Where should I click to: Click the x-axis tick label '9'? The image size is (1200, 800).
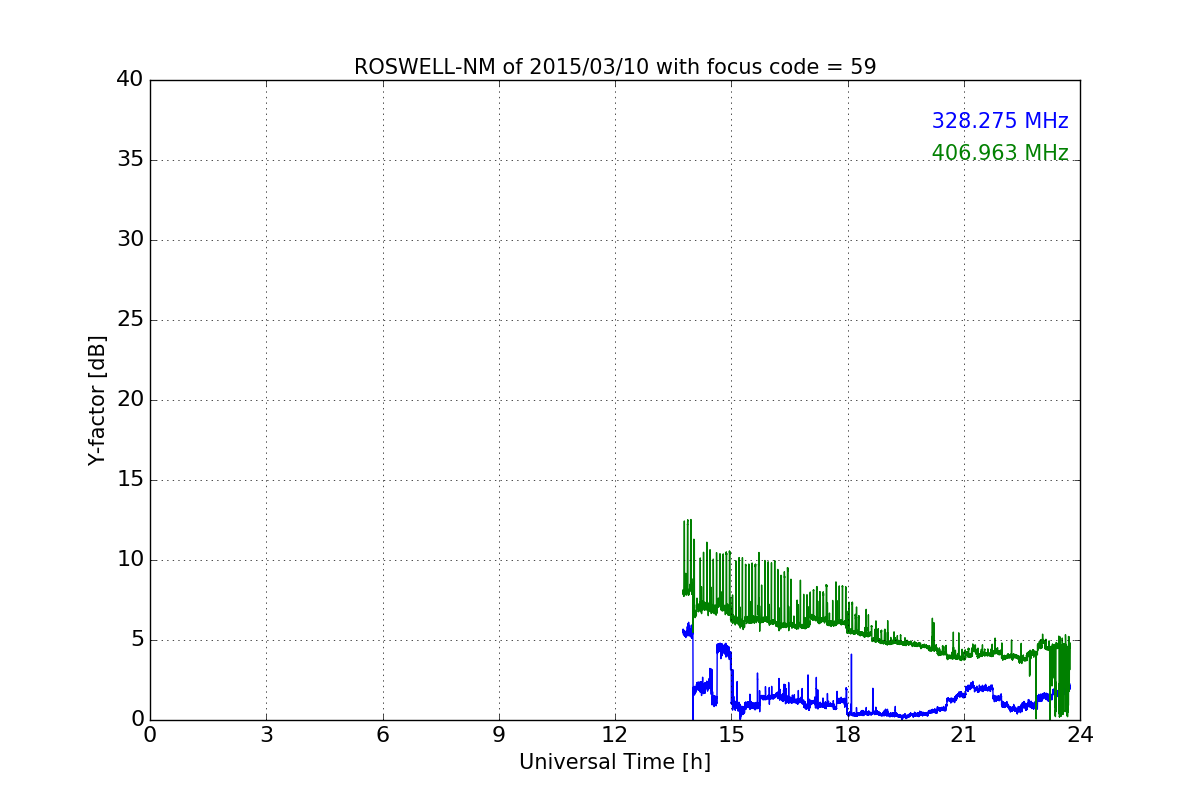(x=499, y=735)
